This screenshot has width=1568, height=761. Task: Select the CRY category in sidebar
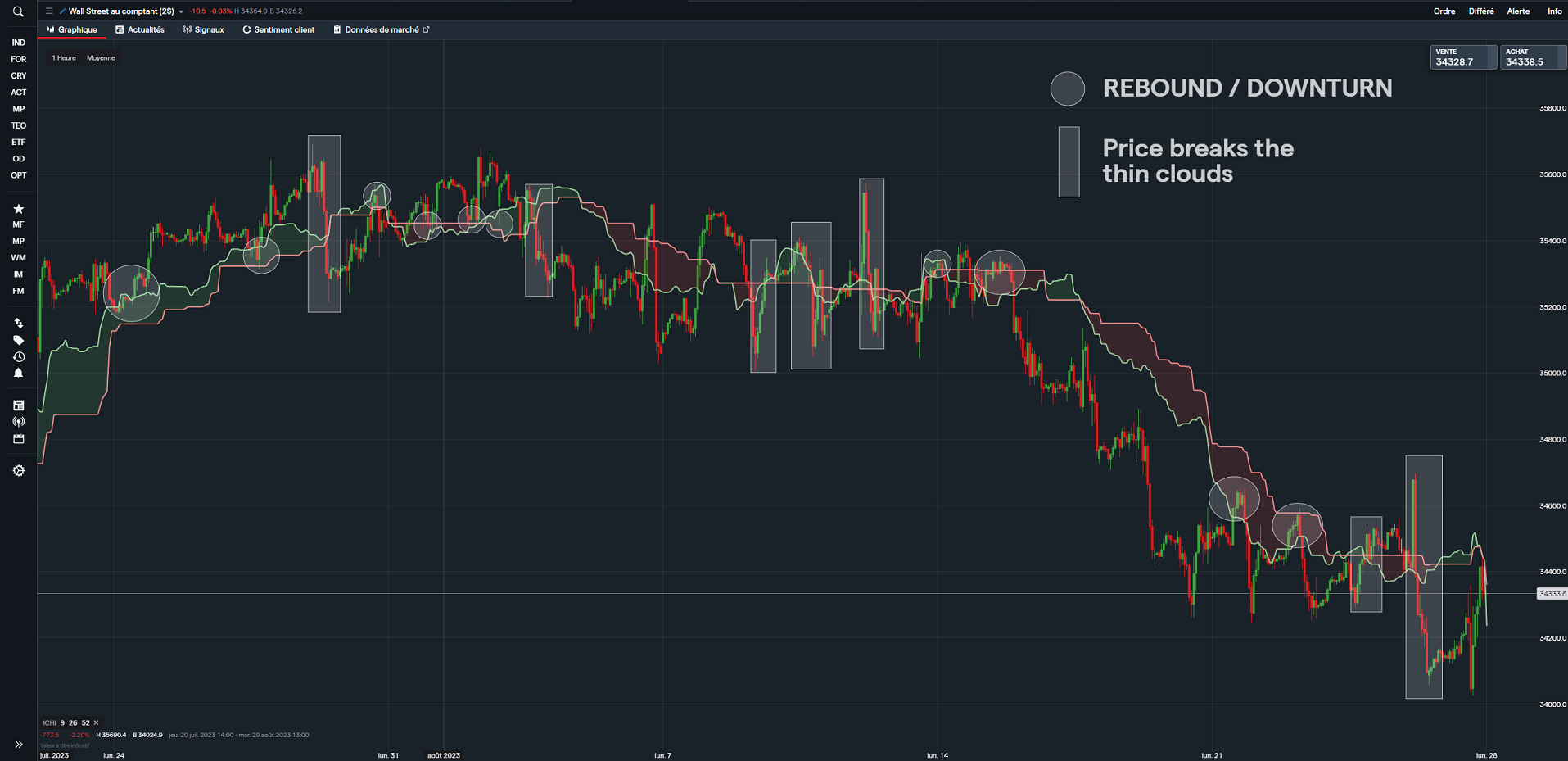(18, 75)
